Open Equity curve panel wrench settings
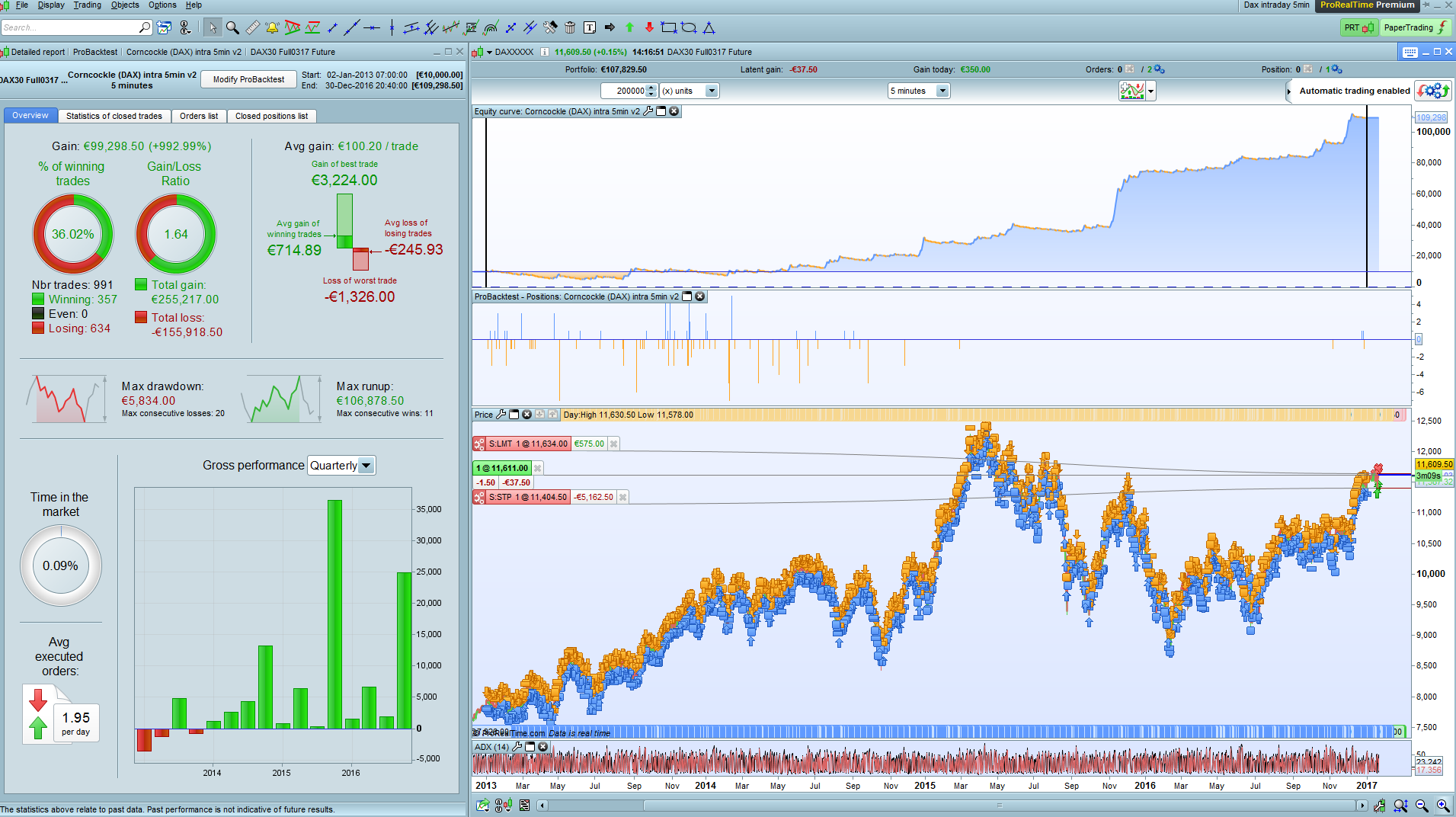Image resolution: width=1456 pixels, height=817 pixels. [648, 111]
